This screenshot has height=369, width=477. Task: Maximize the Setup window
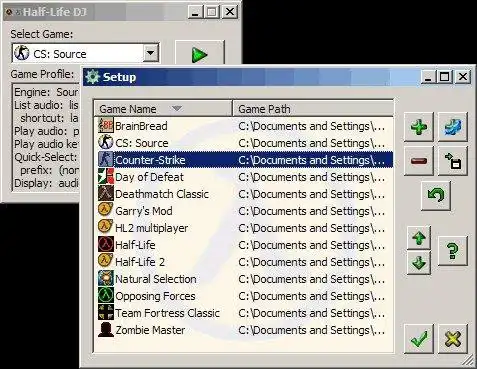(445, 77)
